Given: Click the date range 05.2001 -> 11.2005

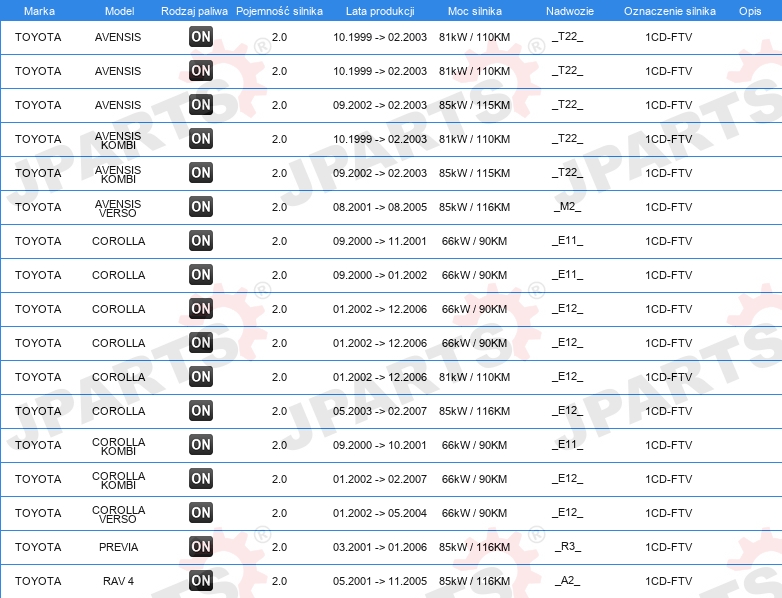Looking at the screenshot, I should 380,581.
